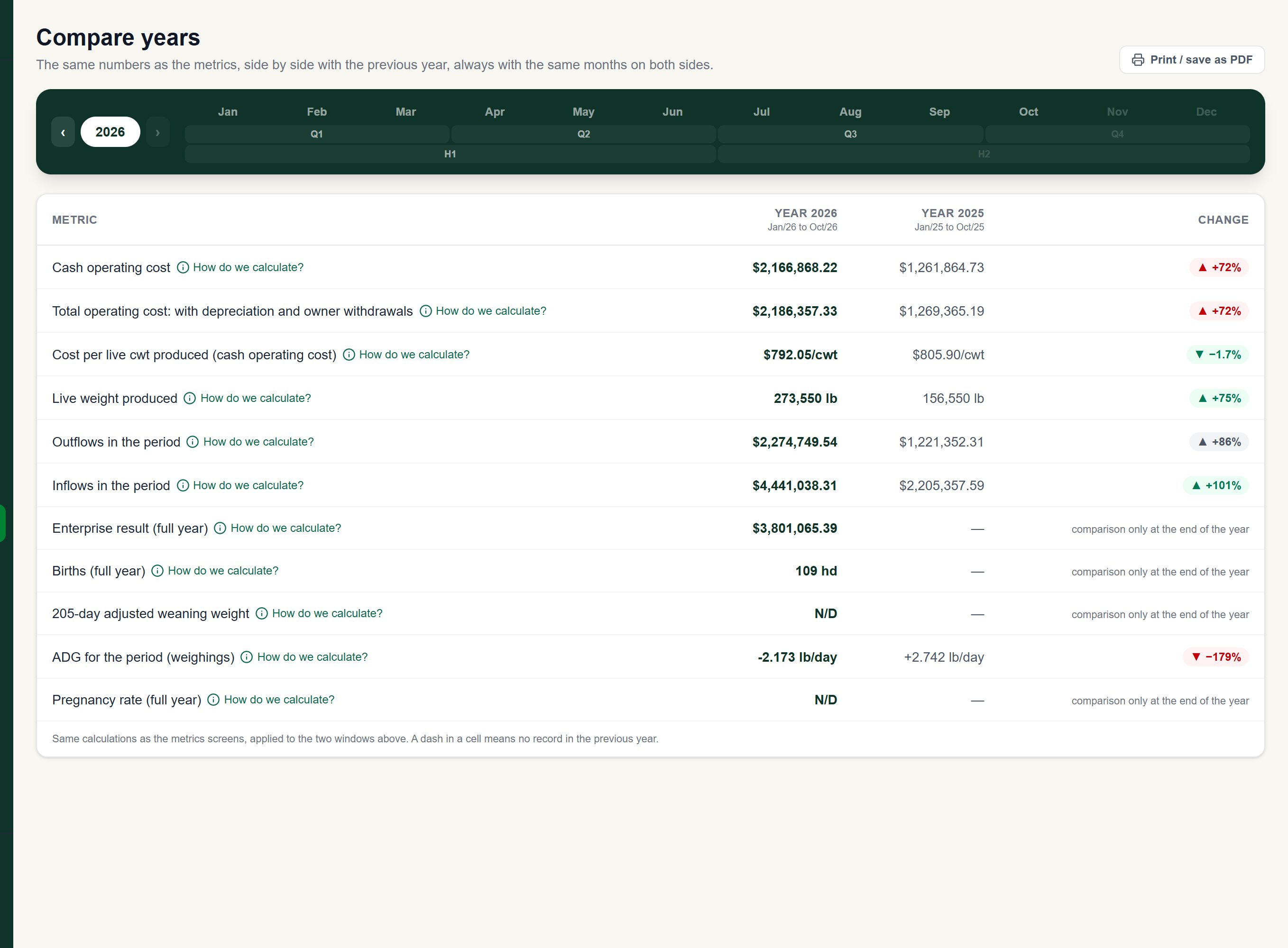Select the Nov month
This screenshot has height=948, width=1288.
click(1118, 112)
